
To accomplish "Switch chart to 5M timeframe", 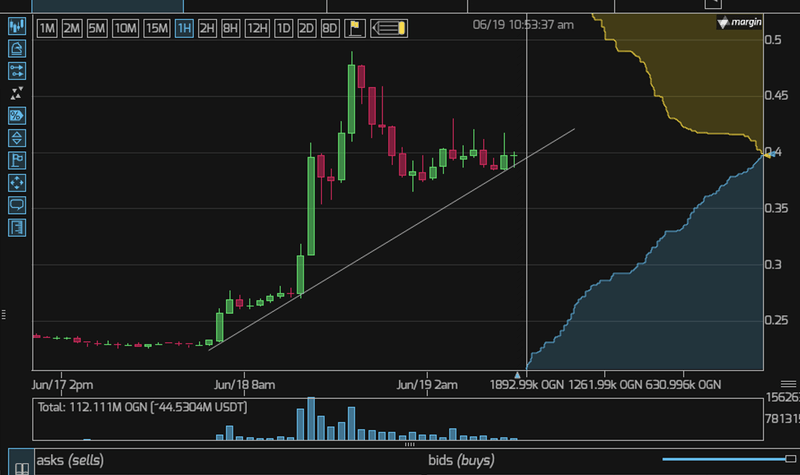I will (x=96, y=28).
